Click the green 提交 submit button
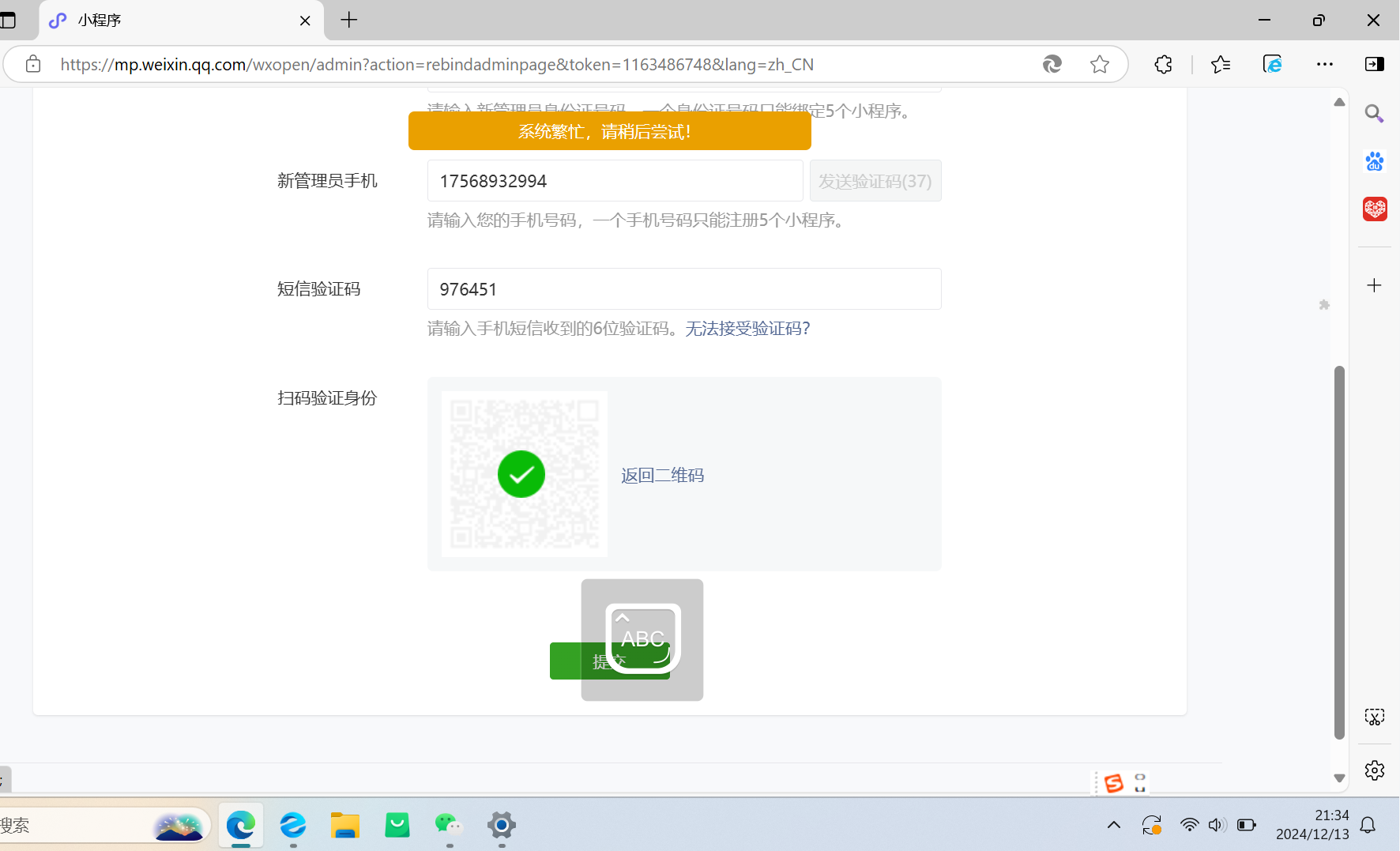This screenshot has height=851, width=1400. 609,661
